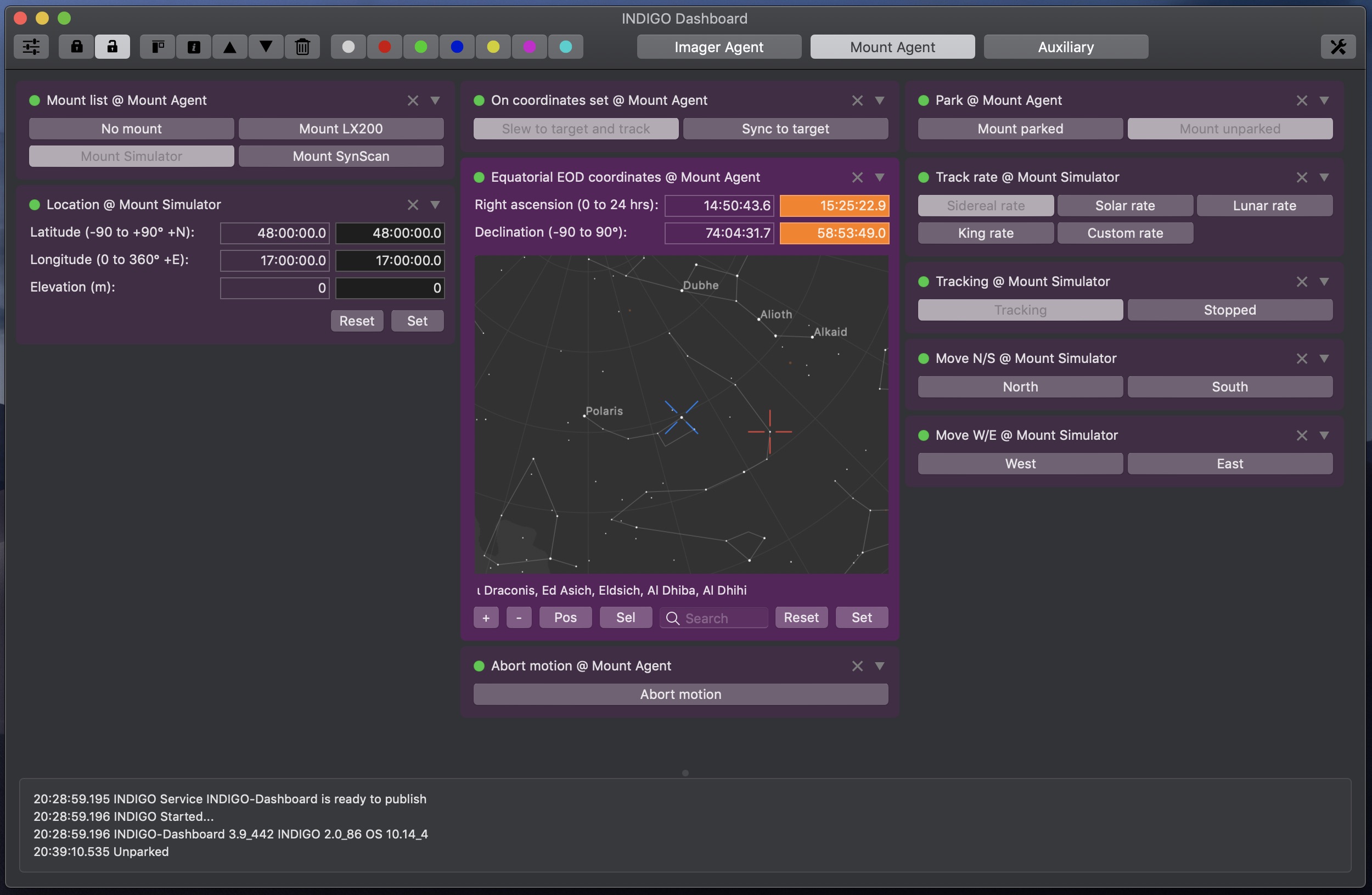Edit the Latitude target value field
Screen dimensions: 1372x895
coord(390,233)
